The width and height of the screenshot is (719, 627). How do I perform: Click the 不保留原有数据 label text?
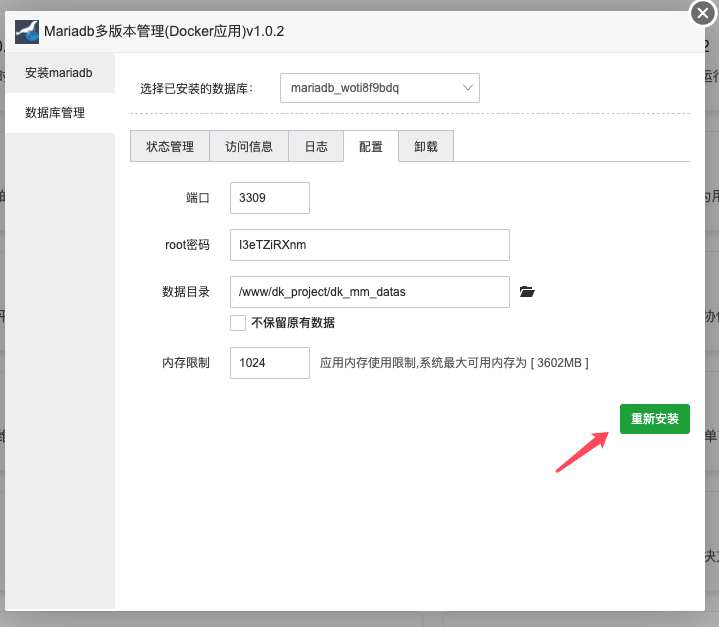293,323
